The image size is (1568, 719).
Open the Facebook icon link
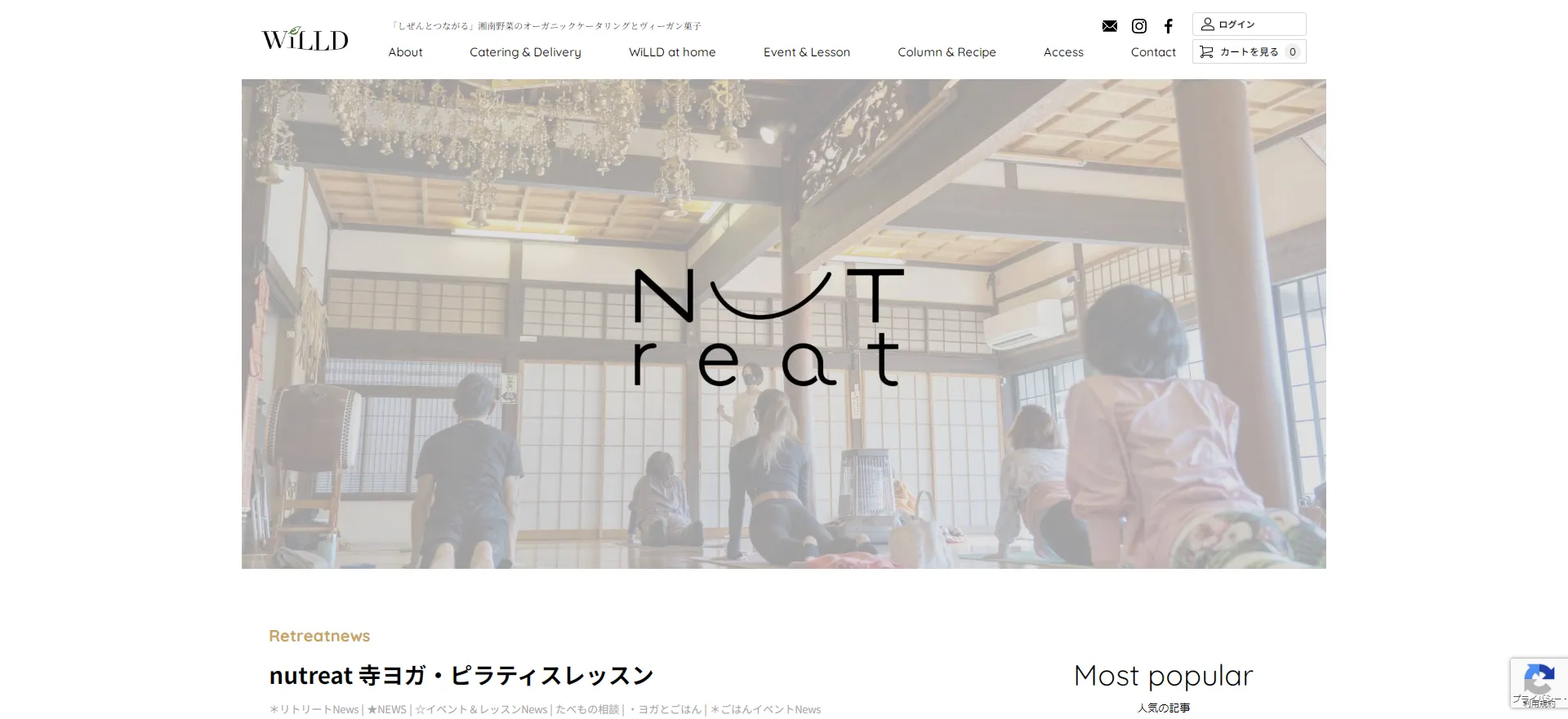[x=1168, y=26]
